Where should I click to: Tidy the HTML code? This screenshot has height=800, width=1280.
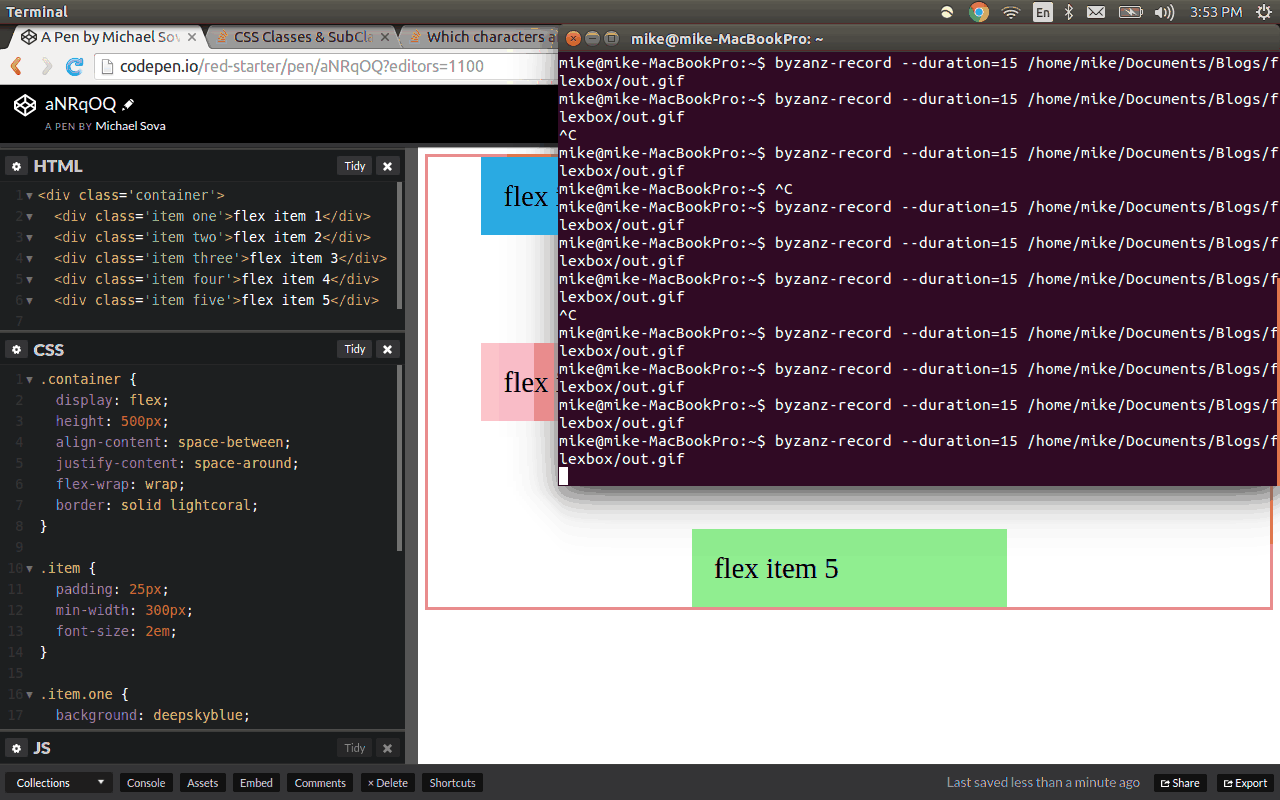pyautogui.click(x=355, y=166)
